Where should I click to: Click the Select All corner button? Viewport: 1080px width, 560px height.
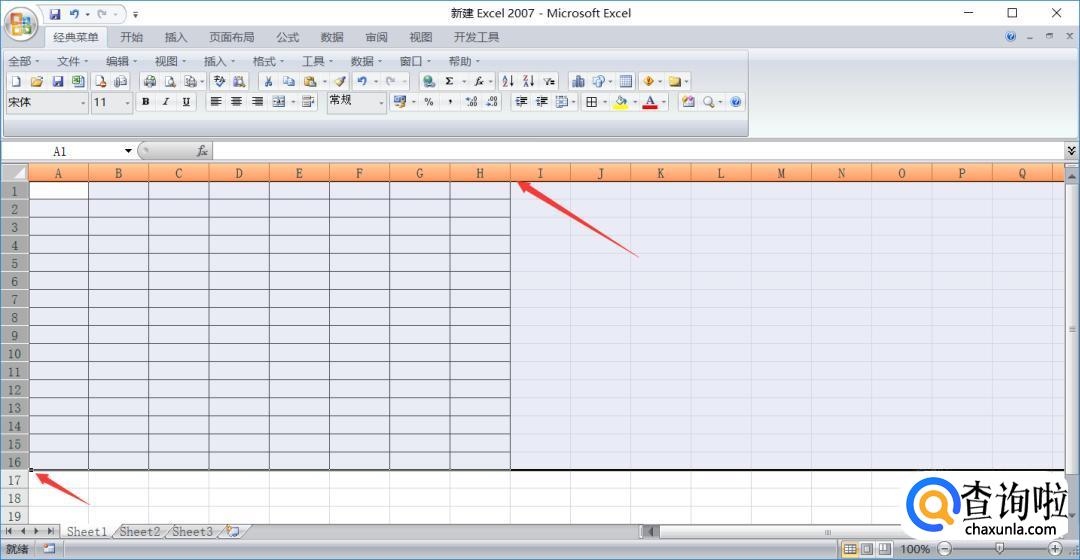coord(14,173)
